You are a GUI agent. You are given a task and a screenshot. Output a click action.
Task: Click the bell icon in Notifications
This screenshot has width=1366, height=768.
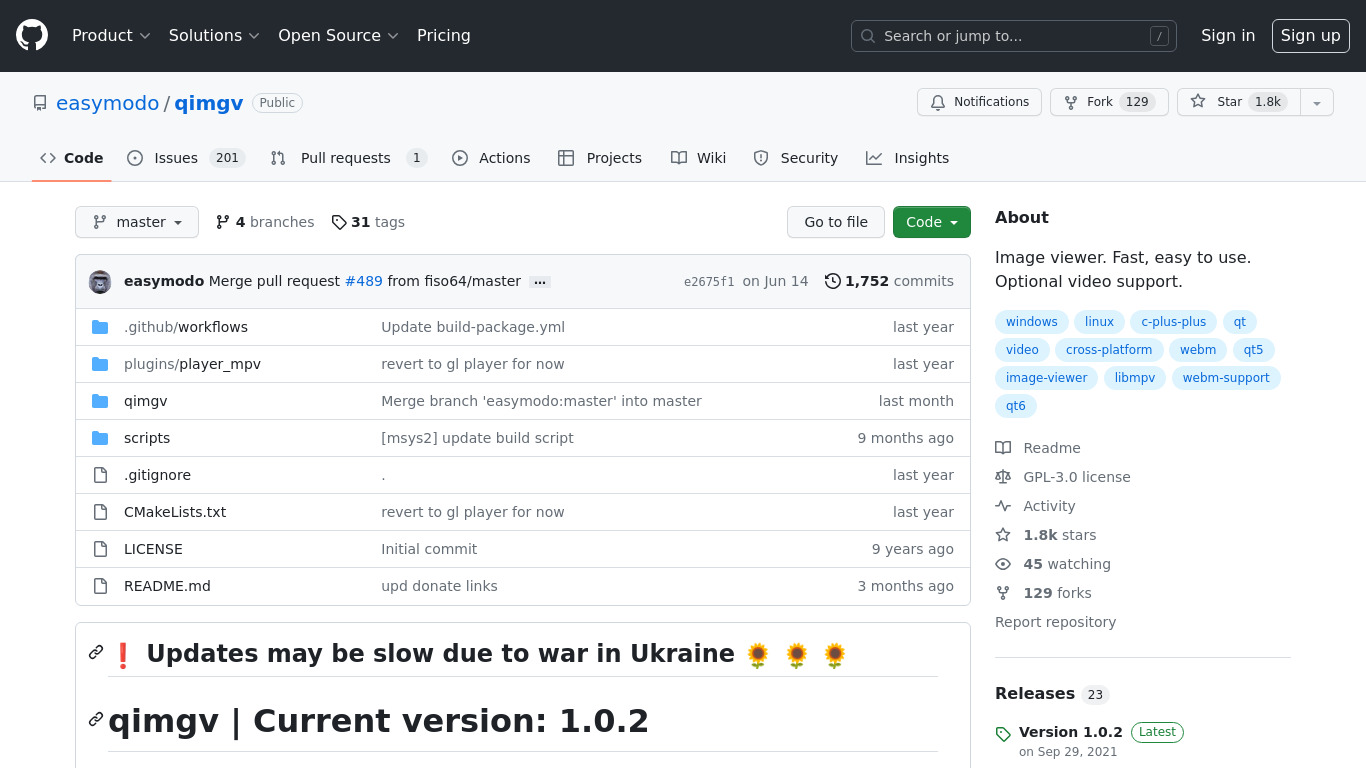coord(938,102)
